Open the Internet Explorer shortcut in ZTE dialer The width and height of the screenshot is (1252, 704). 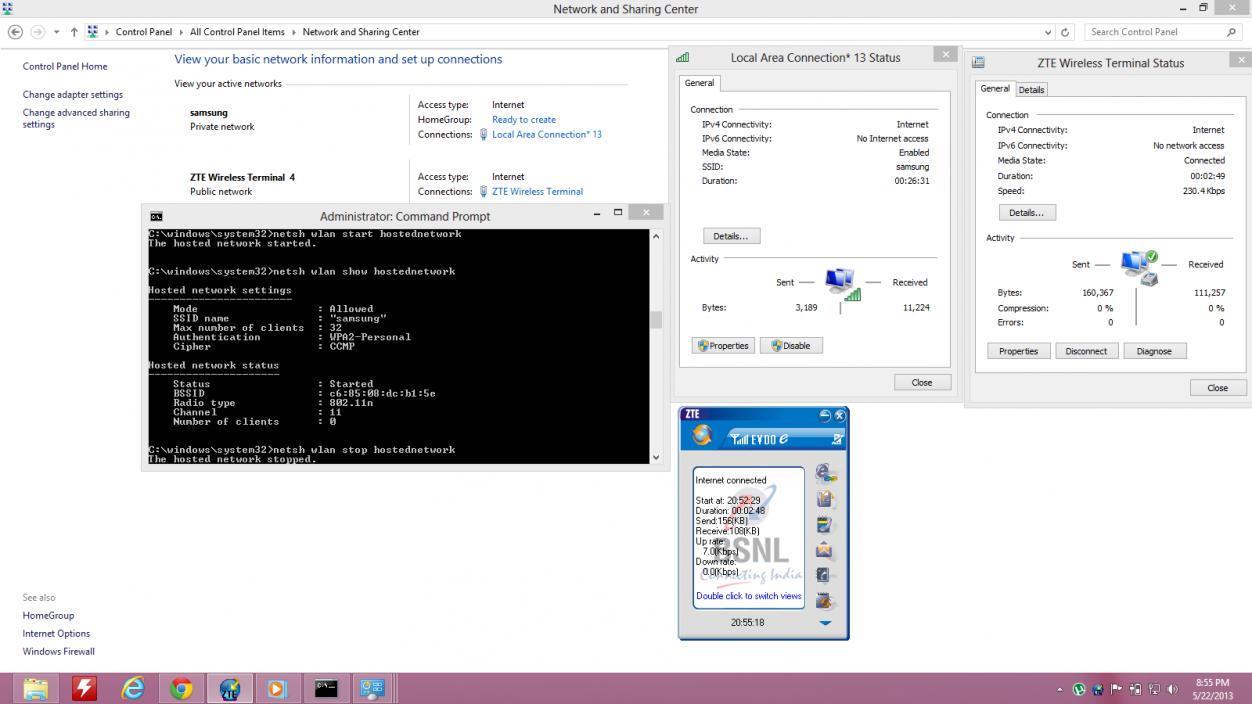tap(824, 473)
